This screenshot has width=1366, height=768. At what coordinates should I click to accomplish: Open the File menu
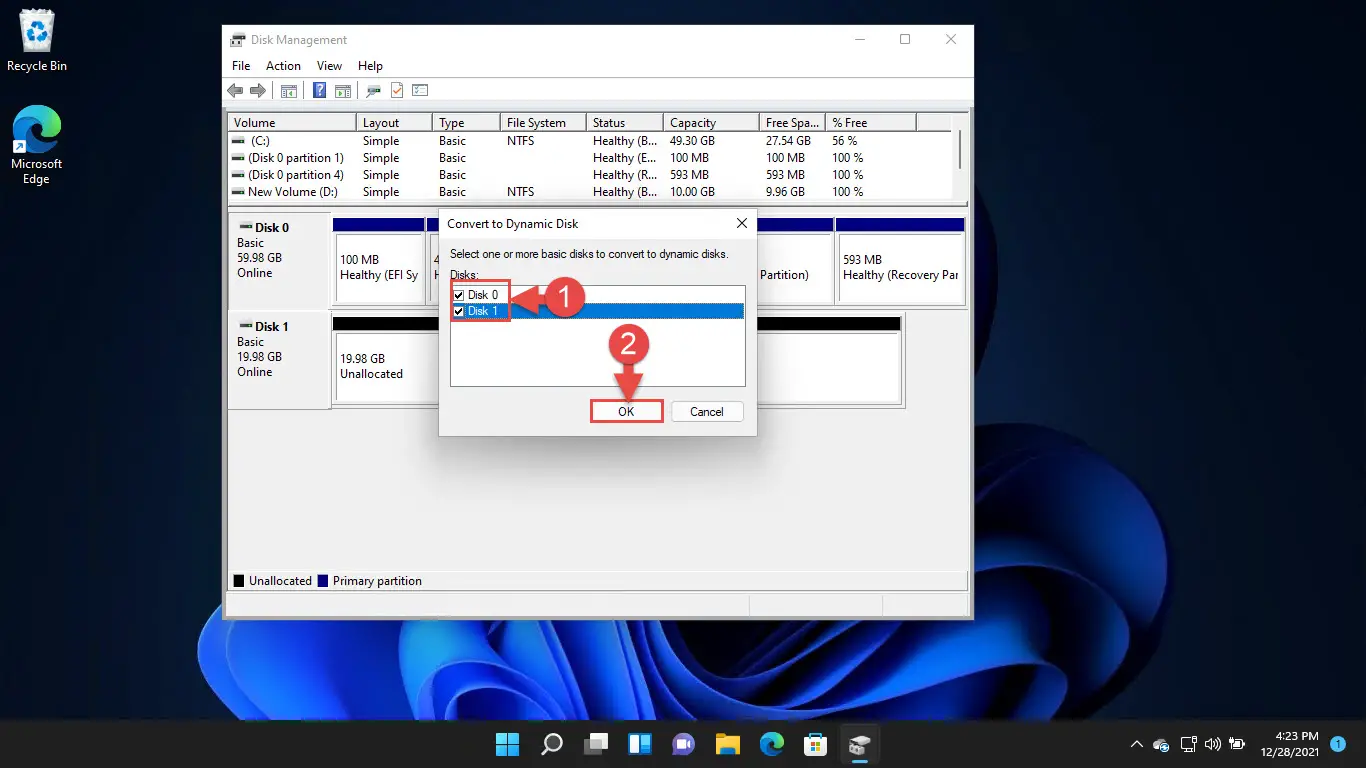(241, 66)
